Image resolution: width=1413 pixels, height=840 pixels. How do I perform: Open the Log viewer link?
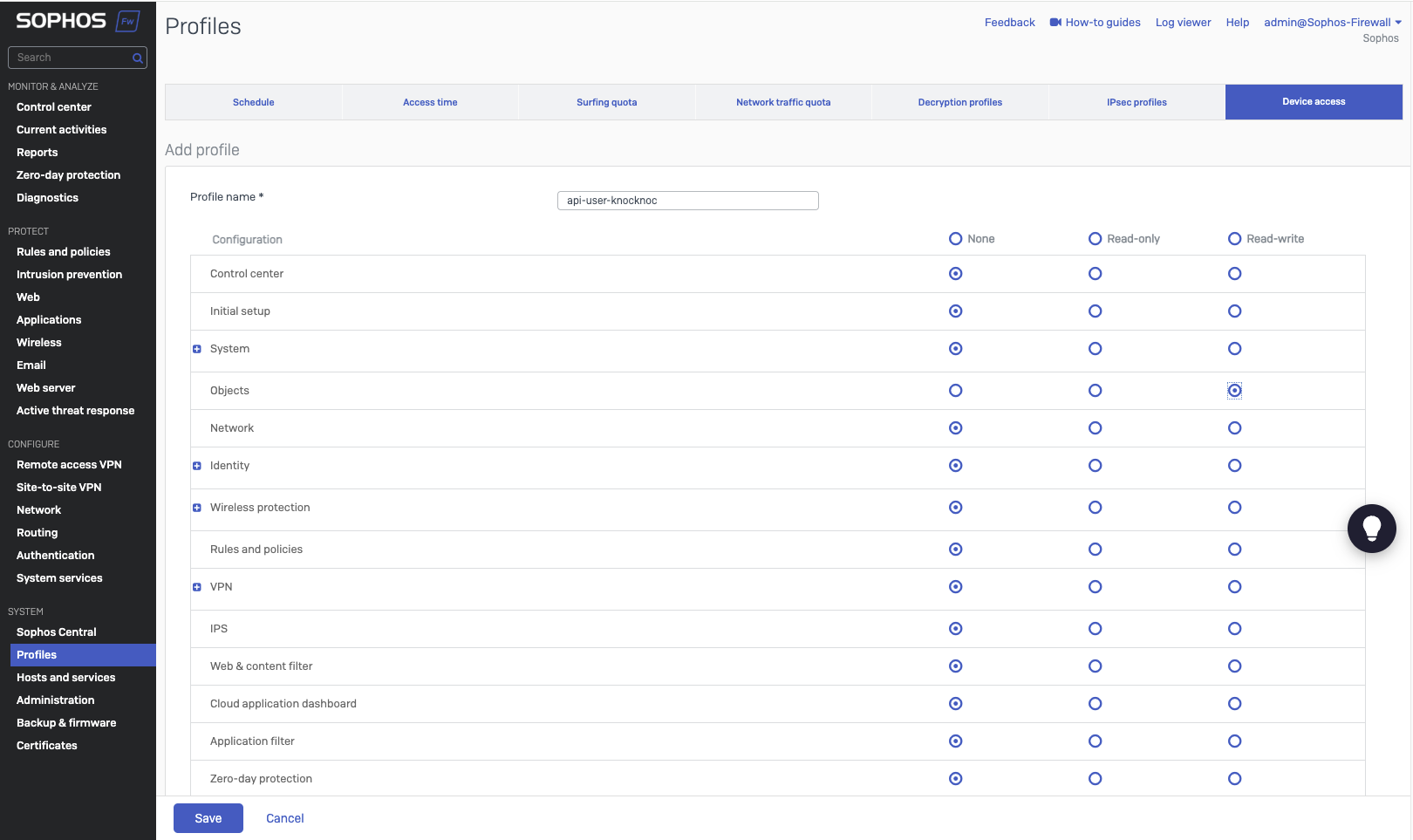1183,23
